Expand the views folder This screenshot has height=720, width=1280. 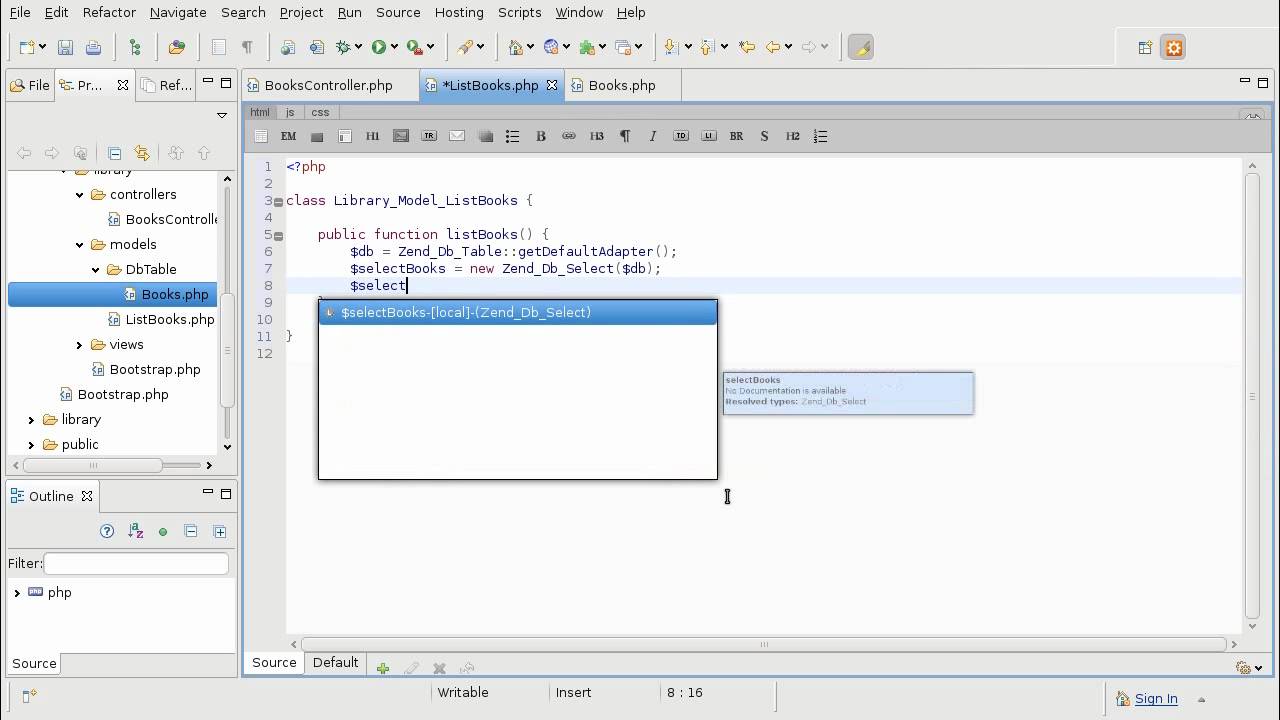80,344
